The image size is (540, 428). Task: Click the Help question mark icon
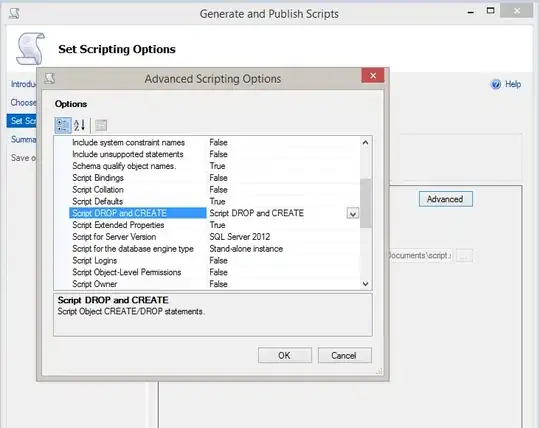pyautogui.click(x=496, y=84)
